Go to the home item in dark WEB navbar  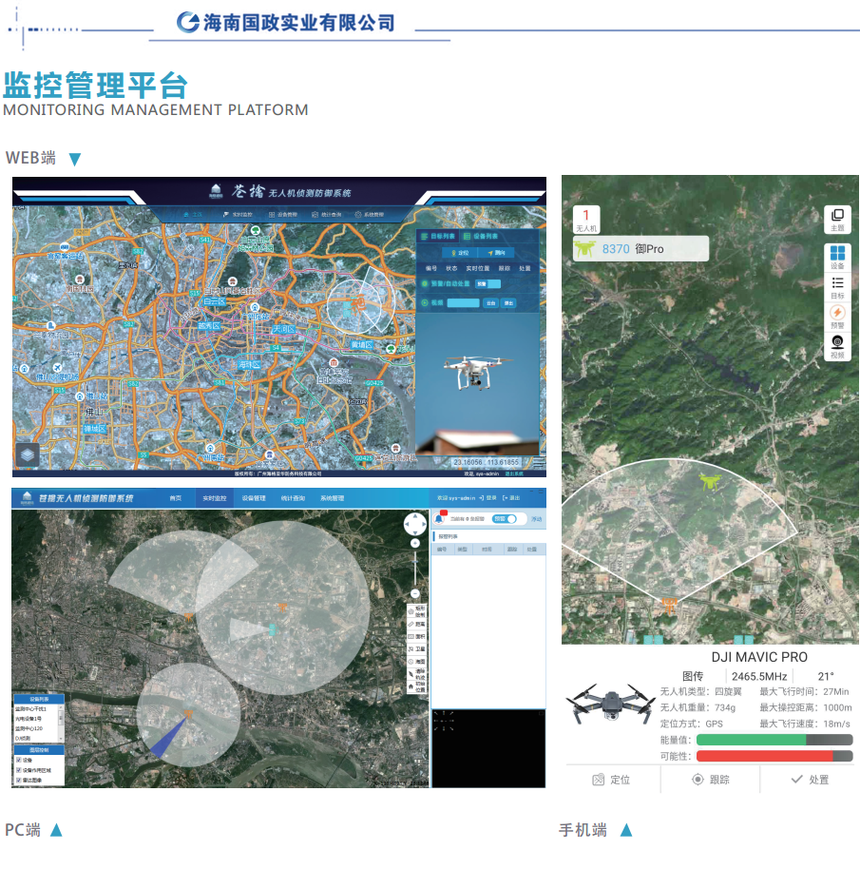pyautogui.click(x=193, y=214)
